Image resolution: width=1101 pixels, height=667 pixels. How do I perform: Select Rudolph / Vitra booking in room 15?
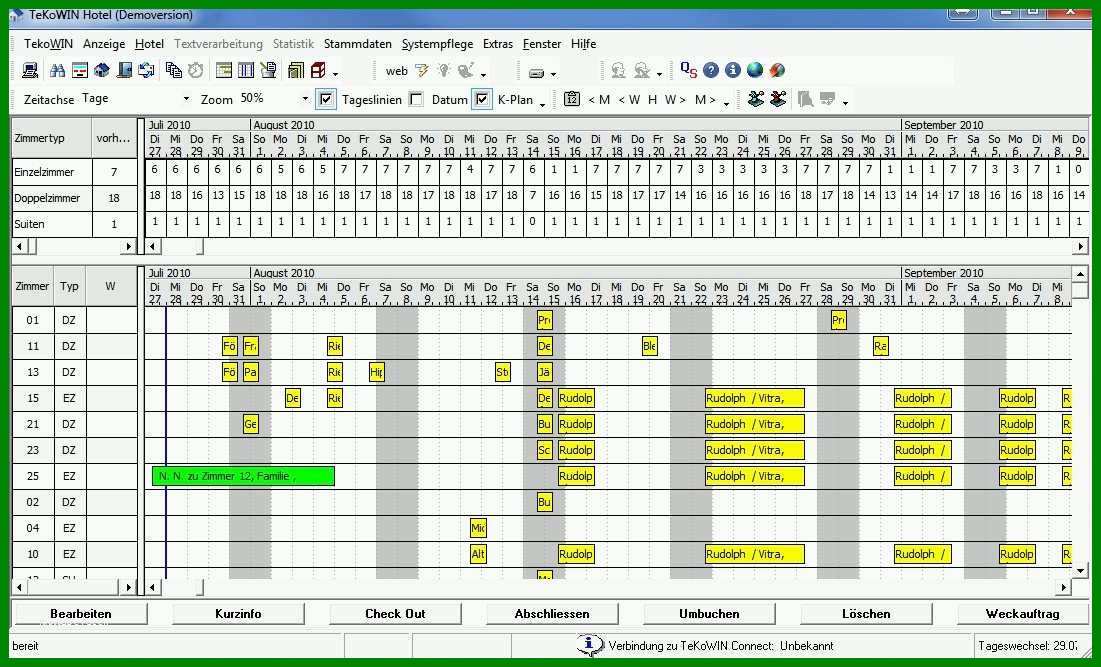point(755,398)
